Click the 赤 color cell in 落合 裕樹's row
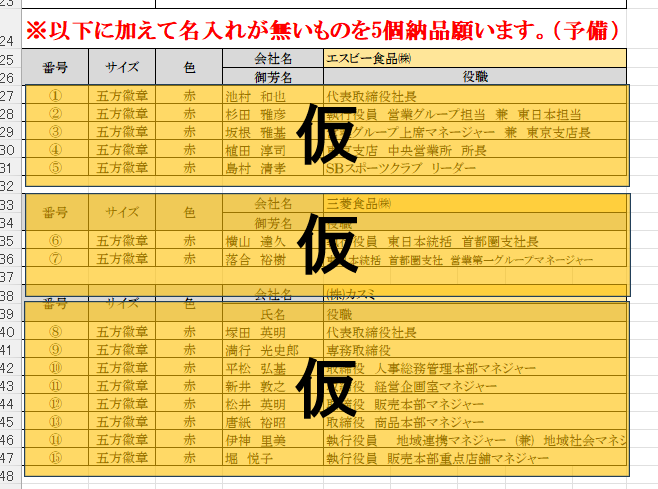Screen dimensions: 658x489 [x=189, y=259]
